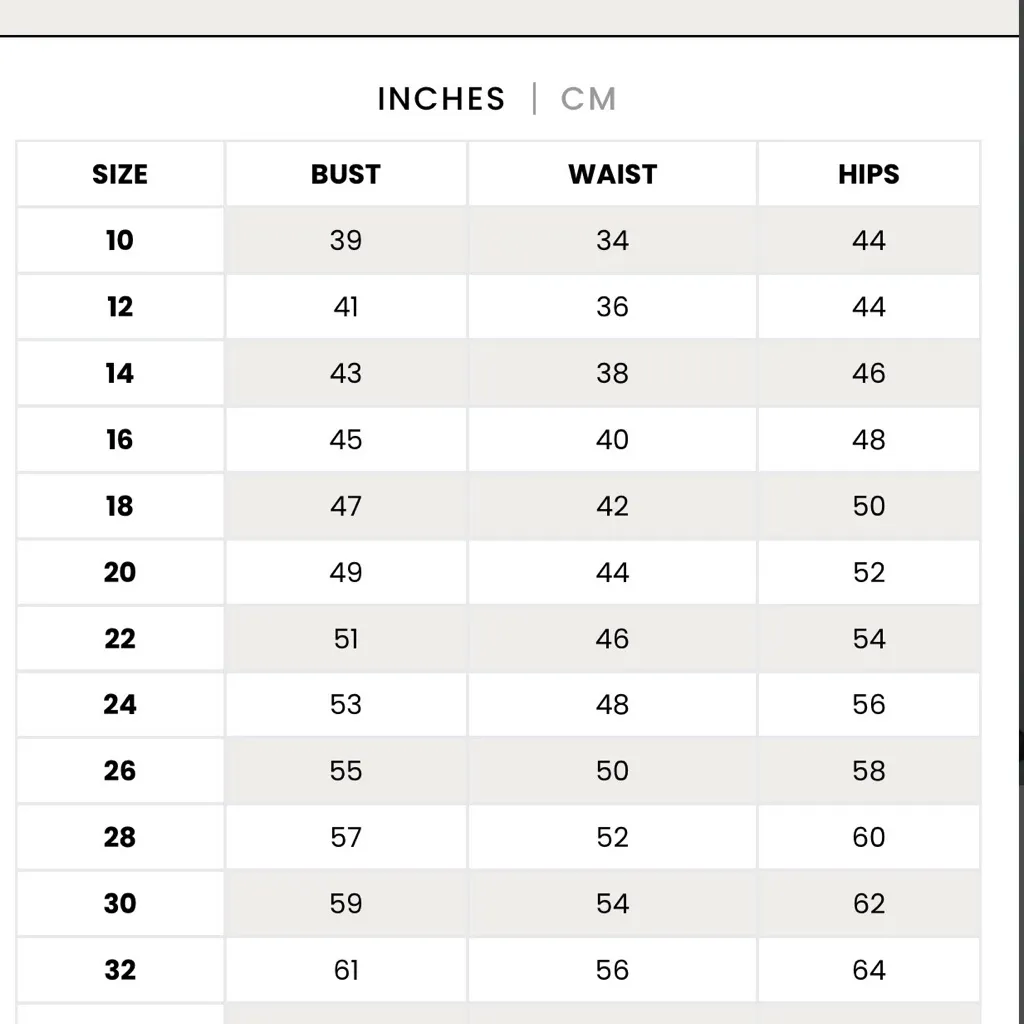Click the size 30 row label
This screenshot has height=1024, width=1024.
[120, 904]
